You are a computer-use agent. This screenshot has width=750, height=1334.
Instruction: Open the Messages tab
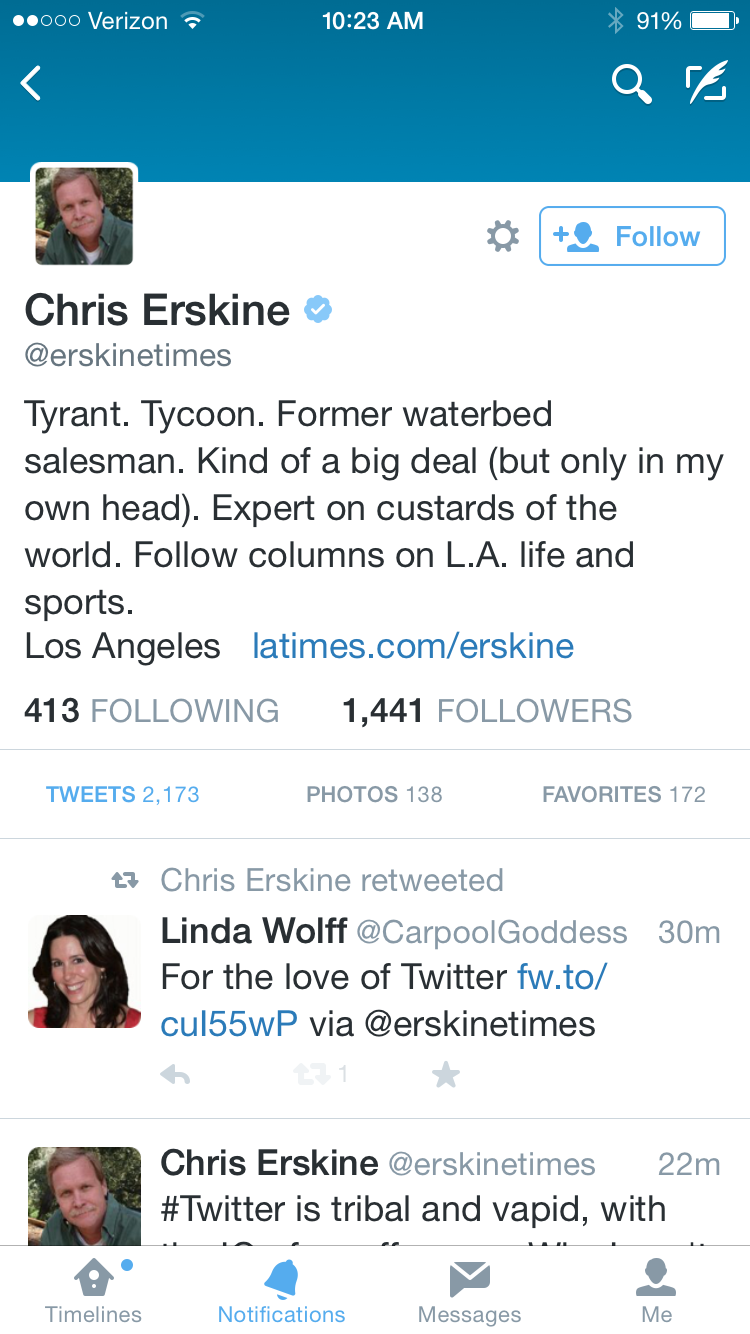469,1291
